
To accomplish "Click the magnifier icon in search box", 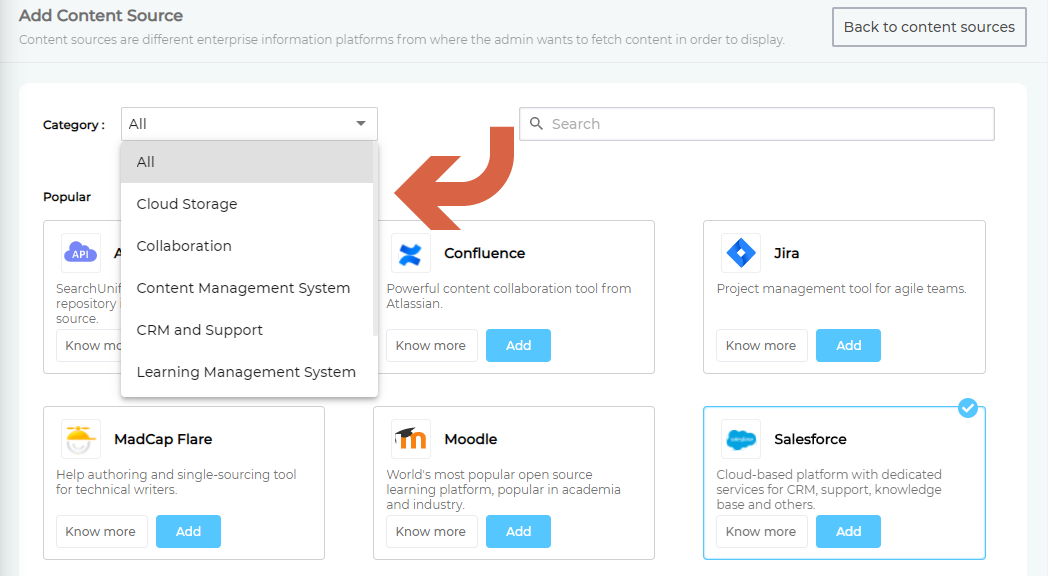I will click(536, 124).
